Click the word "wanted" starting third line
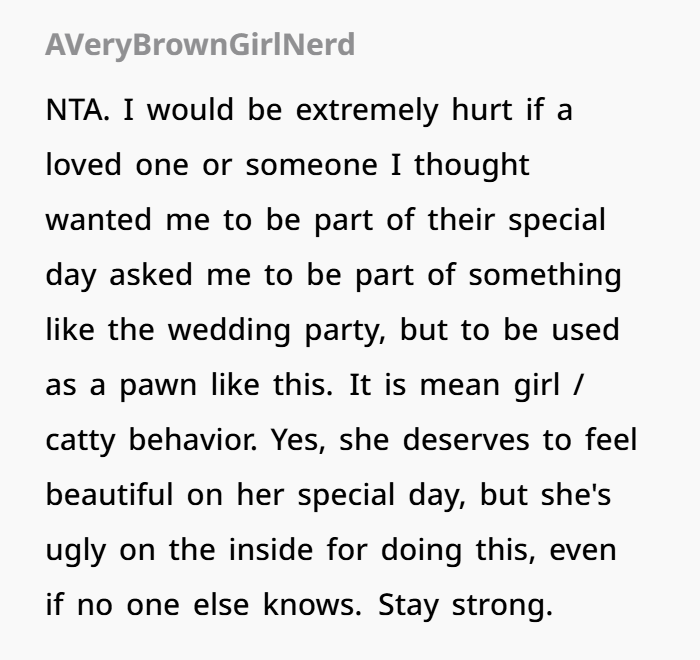The image size is (700, 660). (99, 220)
